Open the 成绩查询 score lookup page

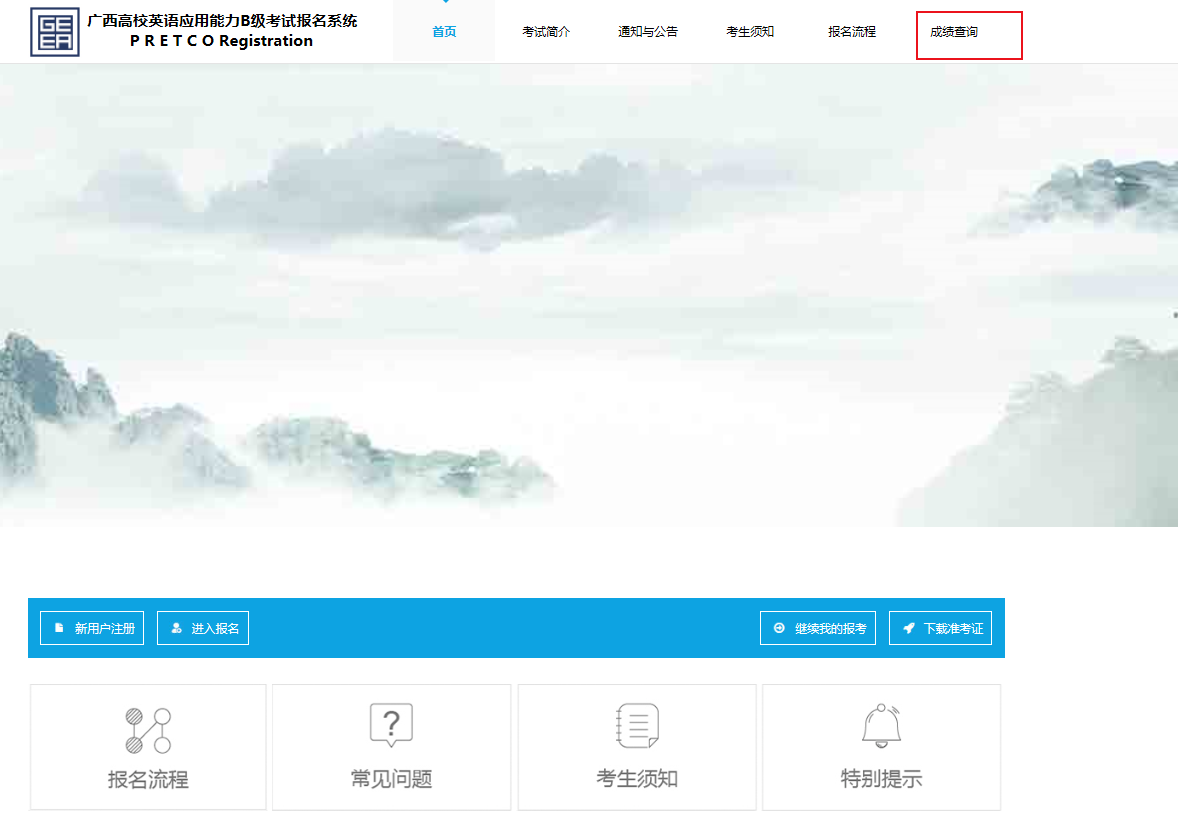click(x=954, y=32)
